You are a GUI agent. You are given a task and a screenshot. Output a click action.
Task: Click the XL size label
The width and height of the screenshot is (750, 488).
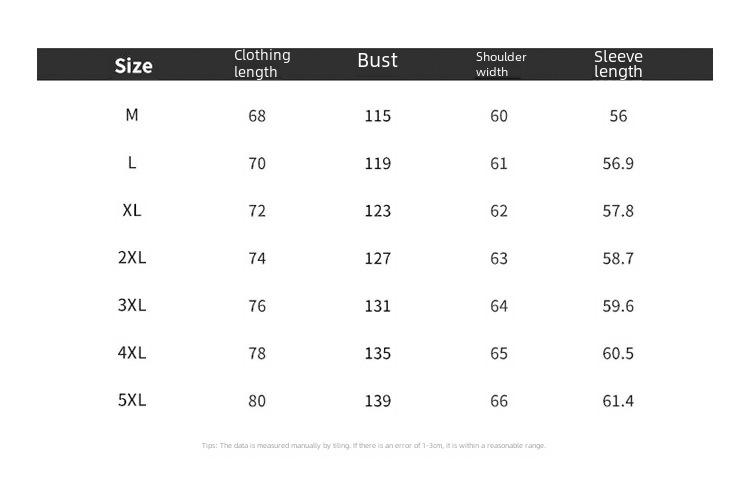(132, 210)
